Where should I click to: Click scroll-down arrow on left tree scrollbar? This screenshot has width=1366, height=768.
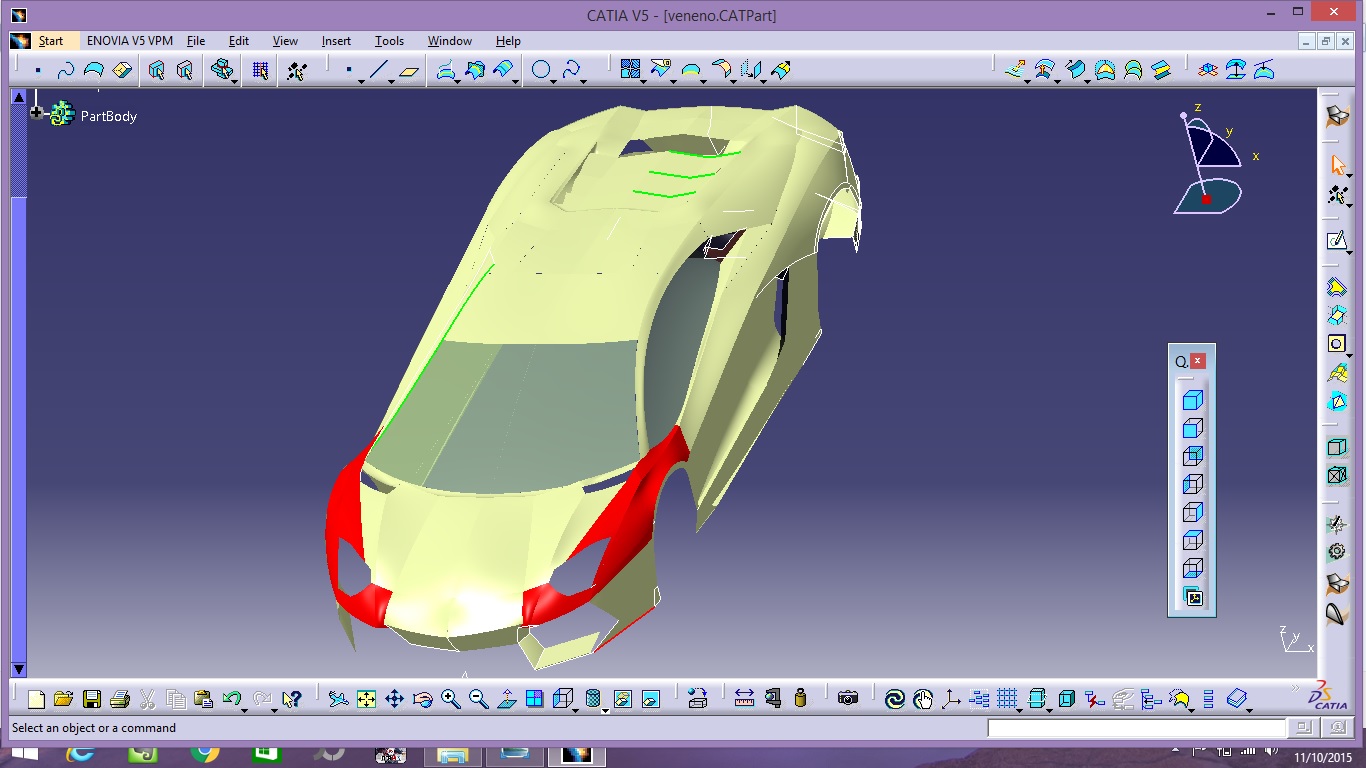point(18,669)
